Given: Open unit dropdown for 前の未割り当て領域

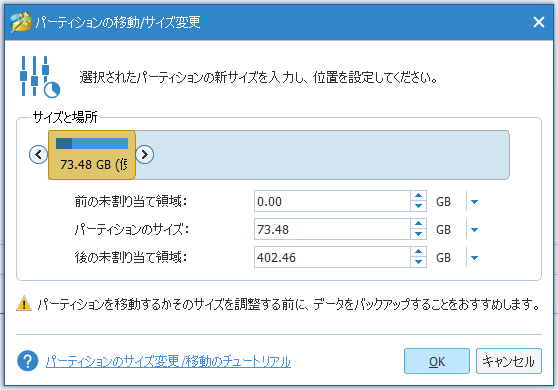Looking at the screenshot, I should pyautogui.click(x=474, y=202).
